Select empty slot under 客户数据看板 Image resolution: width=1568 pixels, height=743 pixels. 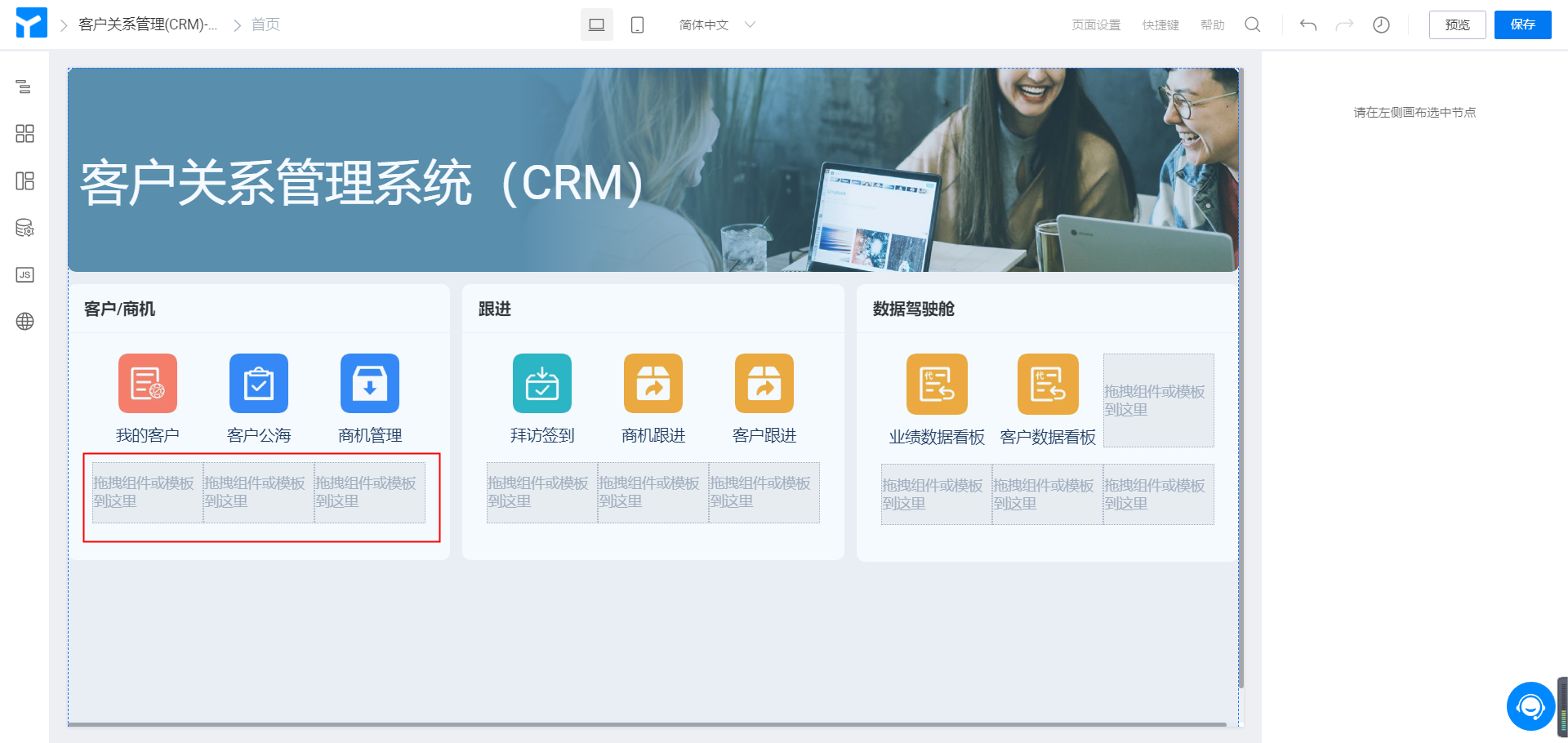(x=1048, y=494)
